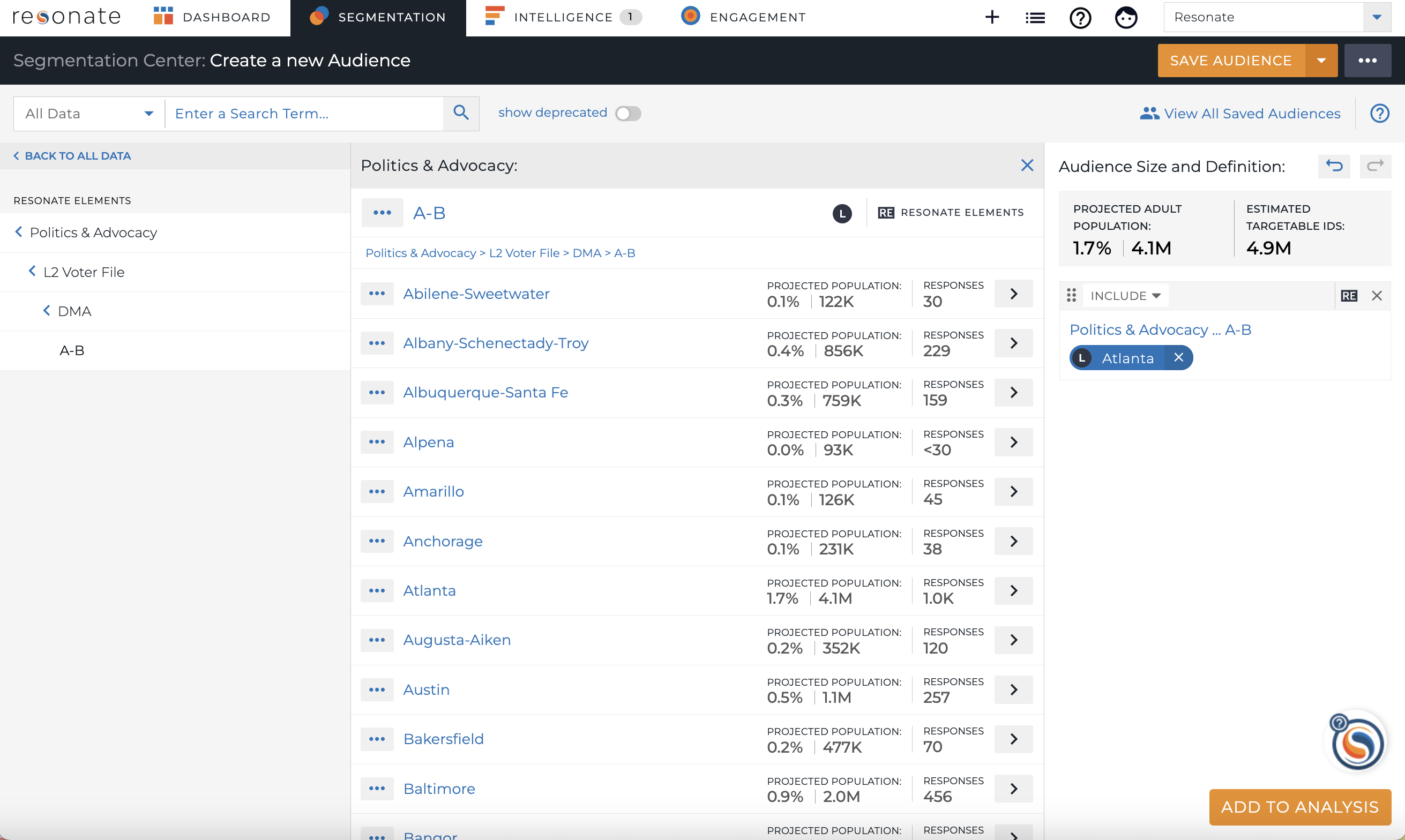Open View All Saved Audiences link
Image resolution: width=1405 pixels, height=840 pixels.
pos(1240,113)
